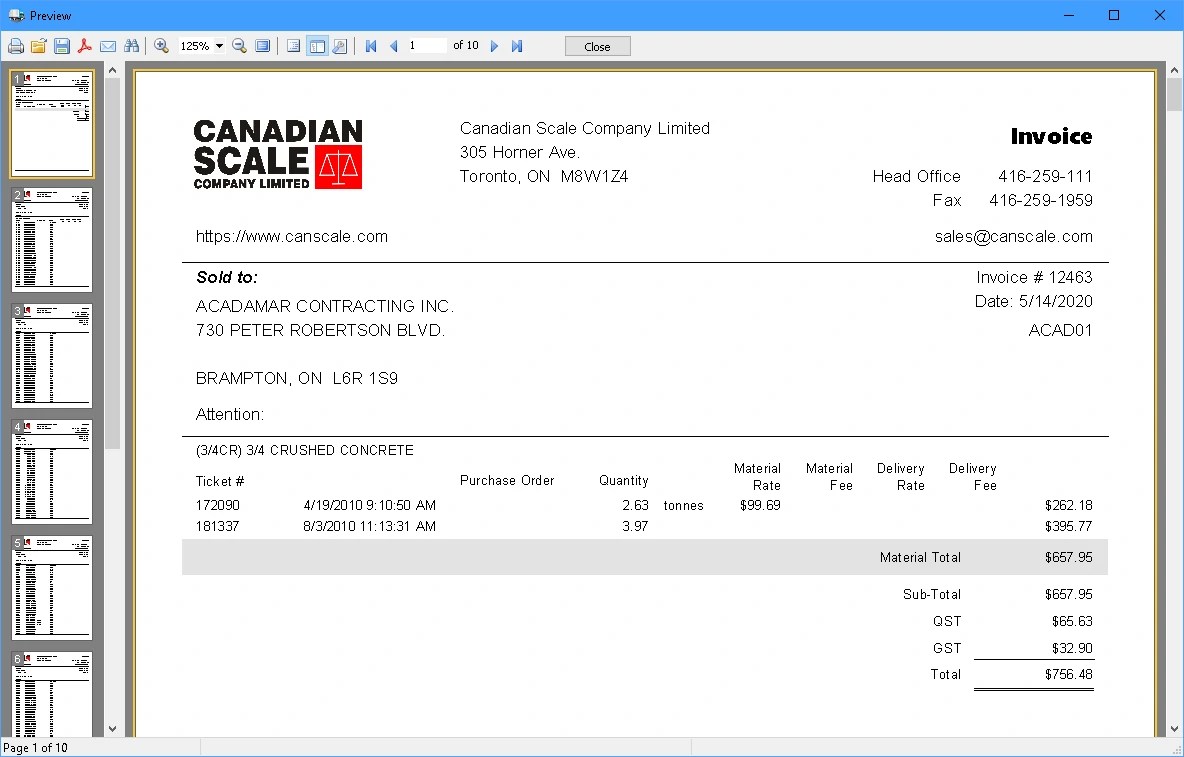Select the previous page arrow

pyautogui.click(x=393, y=45)
